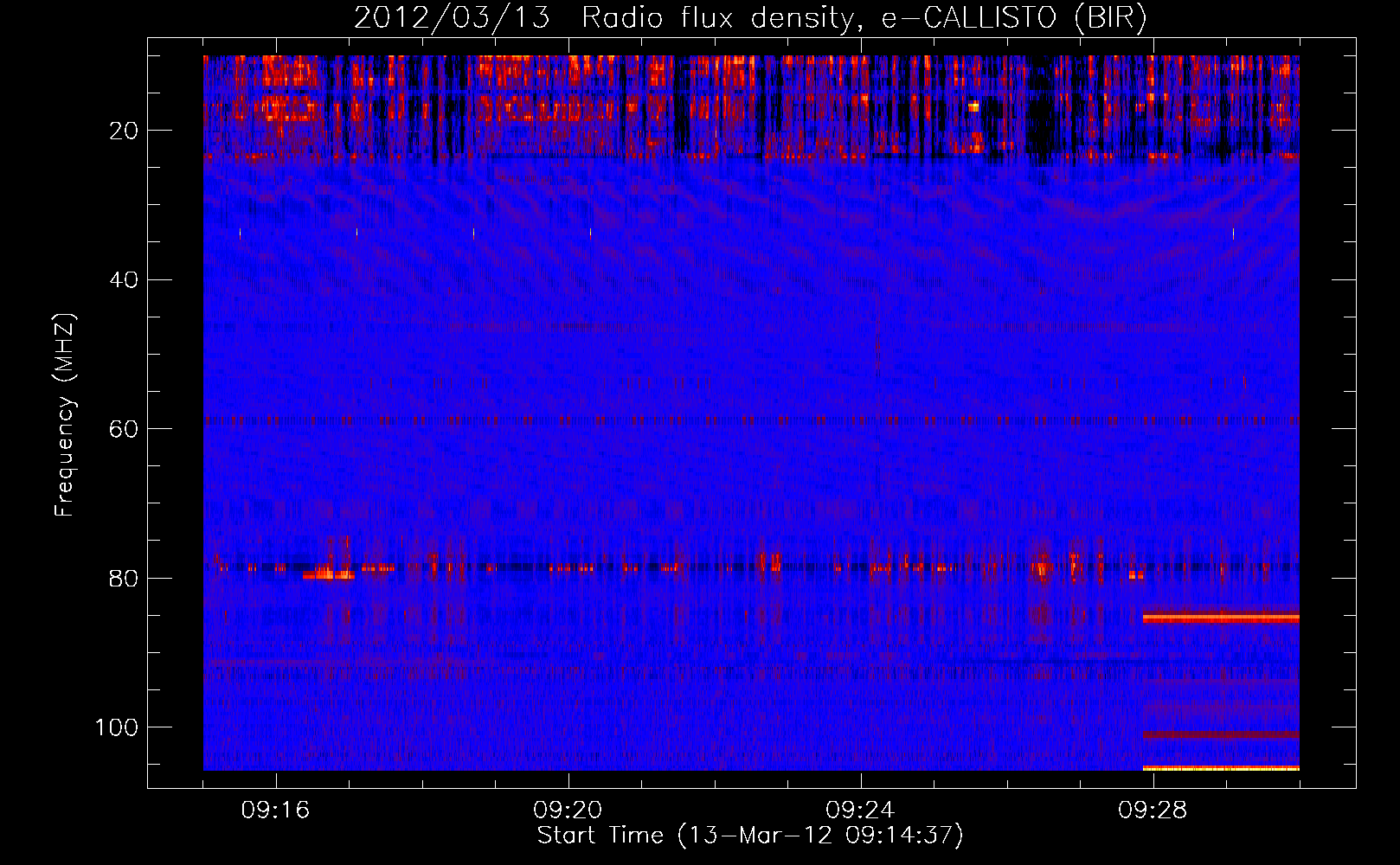
Task: Click the frequency tick label "80"
Action: tap(124, 579)
